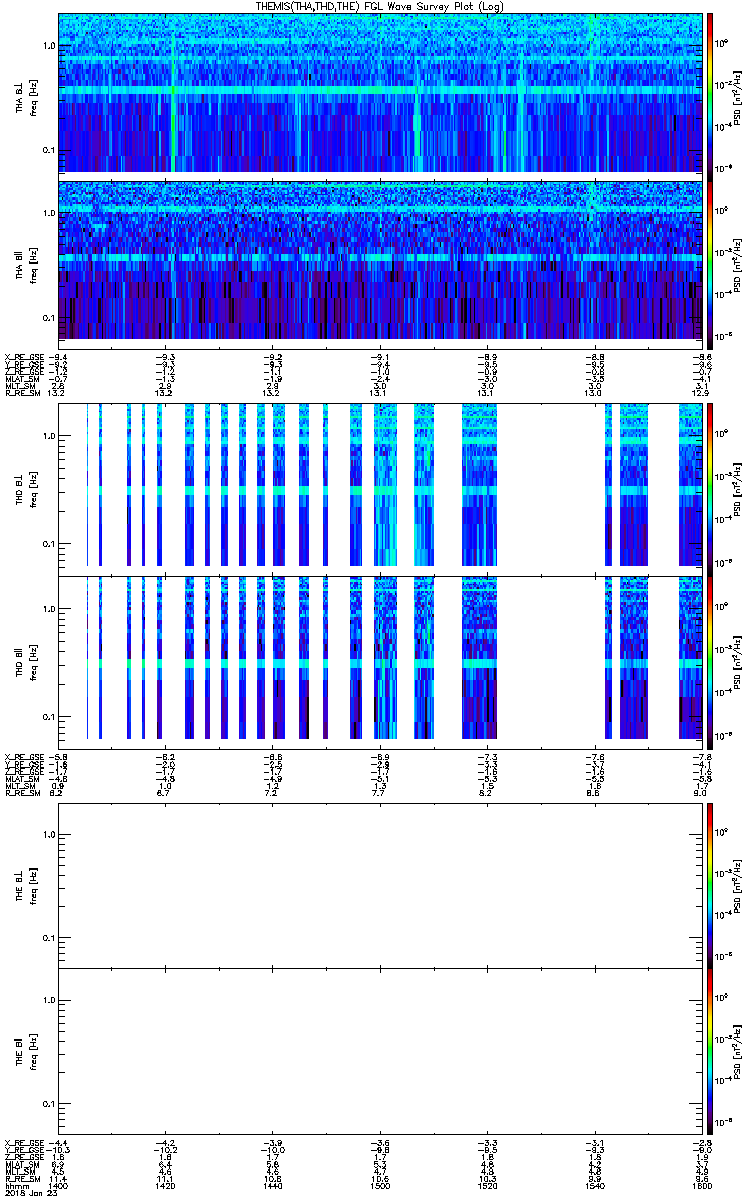Click the 1.0 frequency tick on THE B⊥
Viewport: 750px width, 1200px height.
48,834
